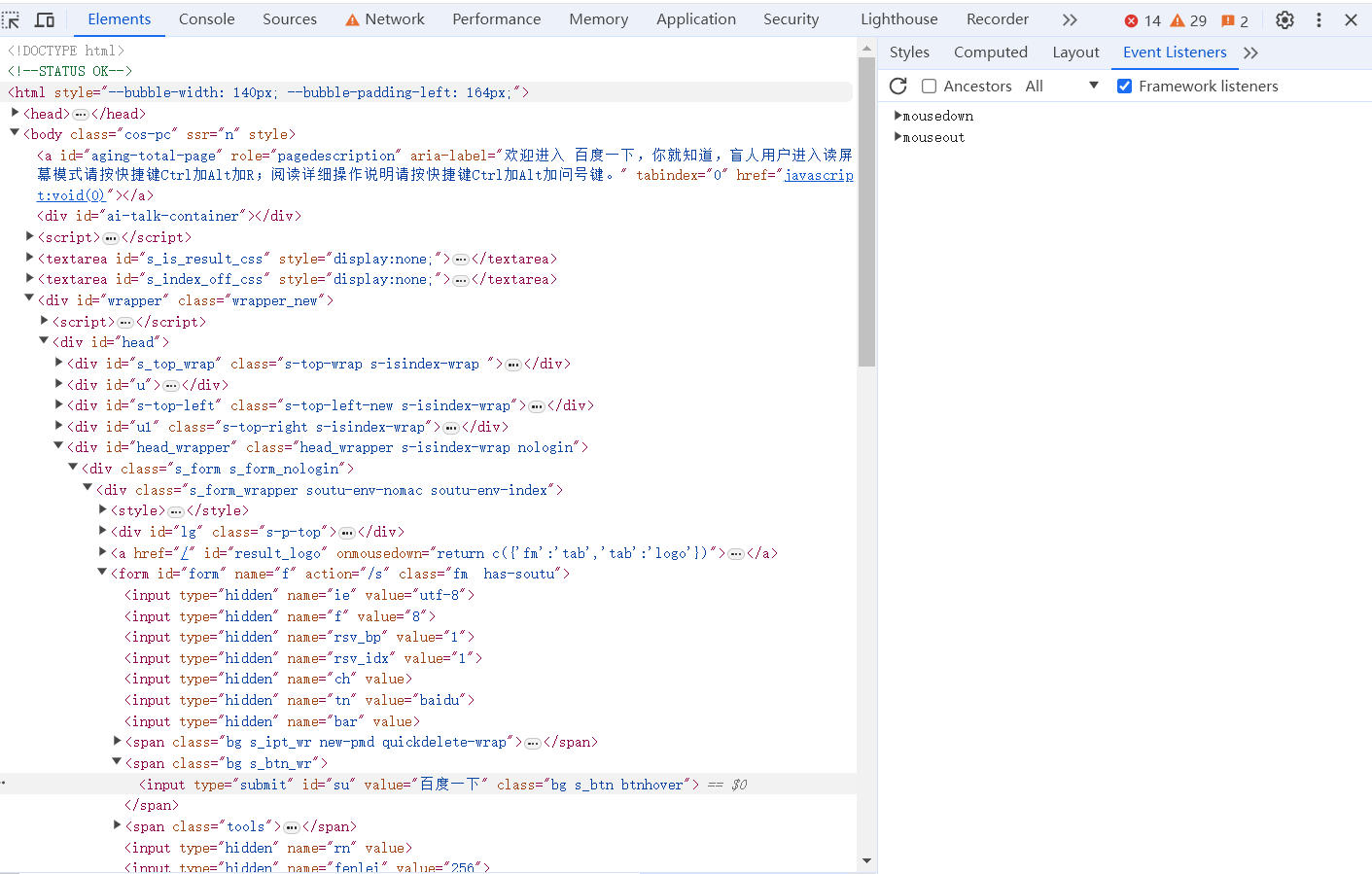This screenshot has height=874, width=1372.
Task: Switch to the Layout sidebar tab
Action: point(1075,52)
